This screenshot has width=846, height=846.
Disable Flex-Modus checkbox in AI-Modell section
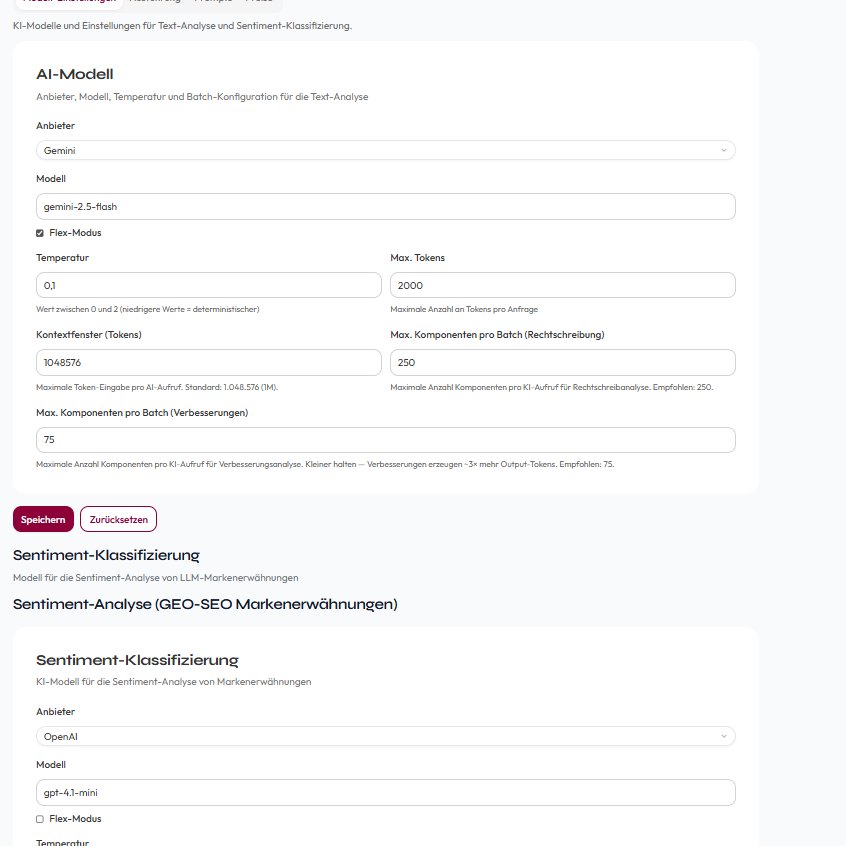point(40,233)
